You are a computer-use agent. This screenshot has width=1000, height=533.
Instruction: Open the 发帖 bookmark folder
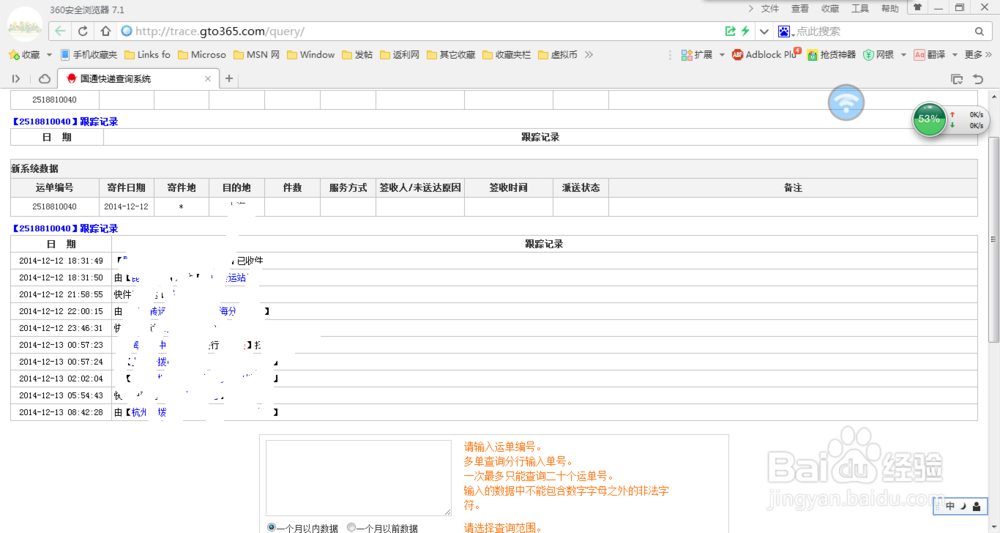(357, 55)
